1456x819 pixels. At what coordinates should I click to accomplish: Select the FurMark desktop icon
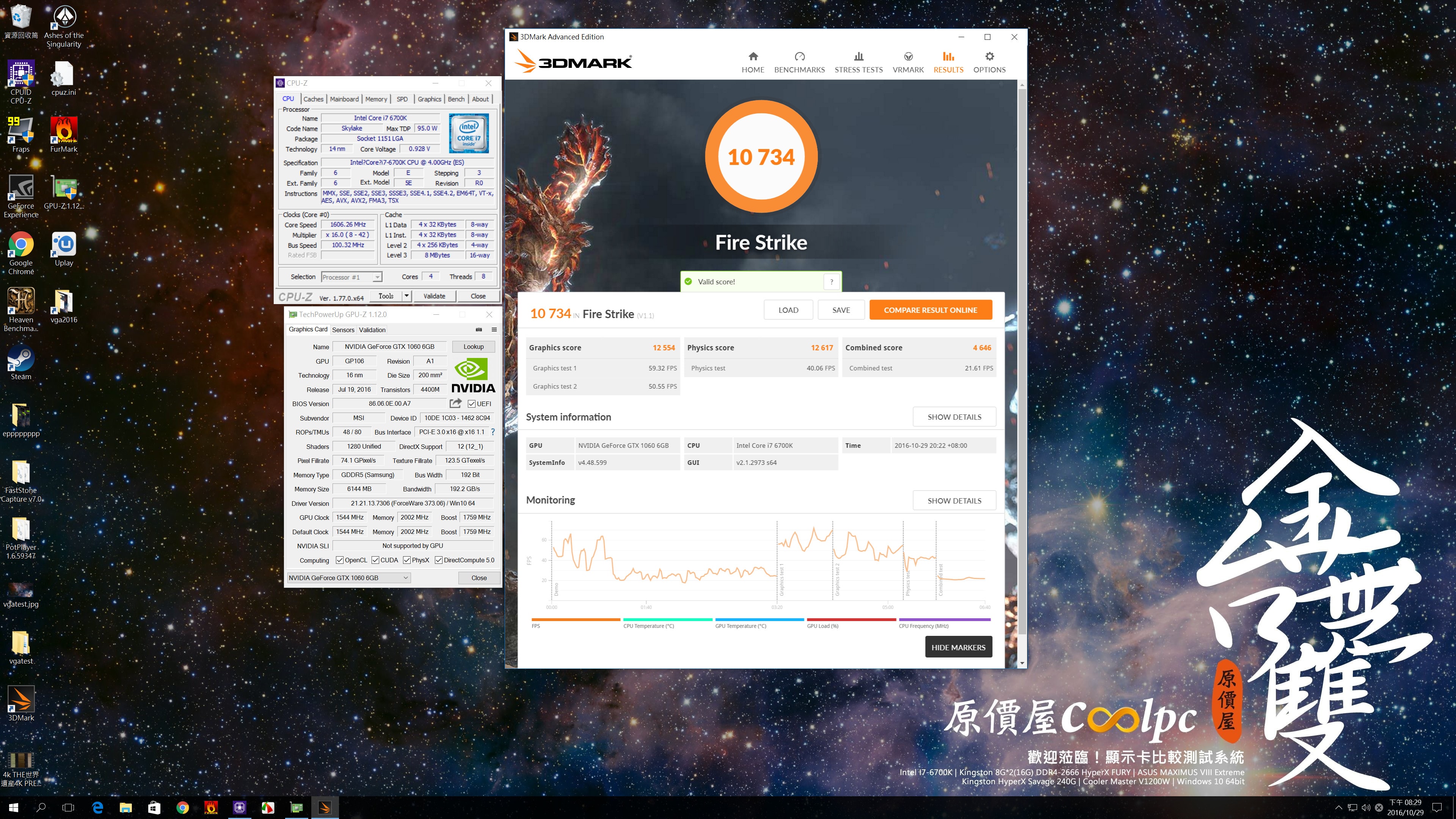pos(64,135)
